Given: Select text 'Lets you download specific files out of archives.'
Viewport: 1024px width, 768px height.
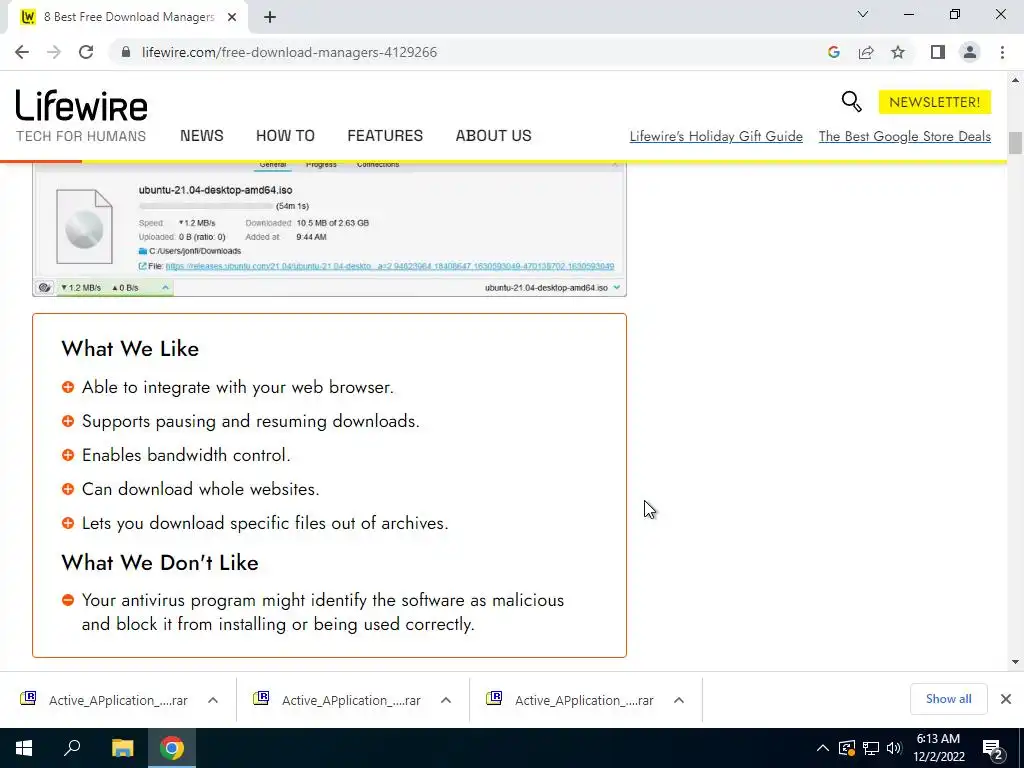Looking at the screenshot, I should coord(265,523).
